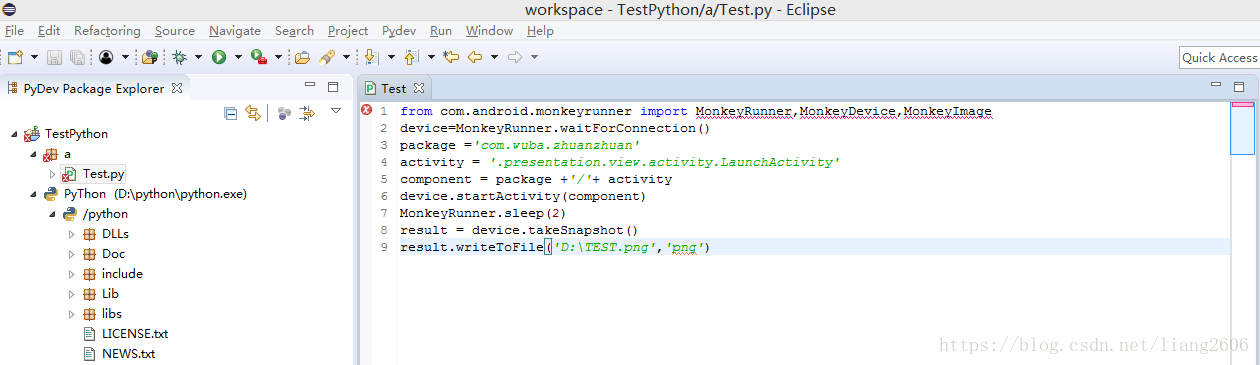Expand the Test.py tree node

point(52,174)
